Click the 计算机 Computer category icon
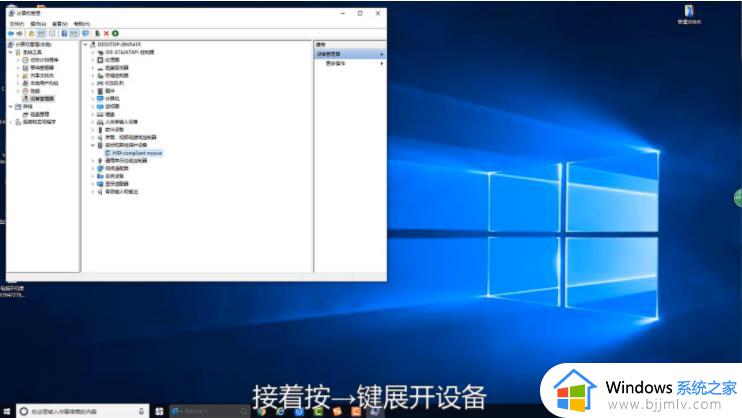 100,98
